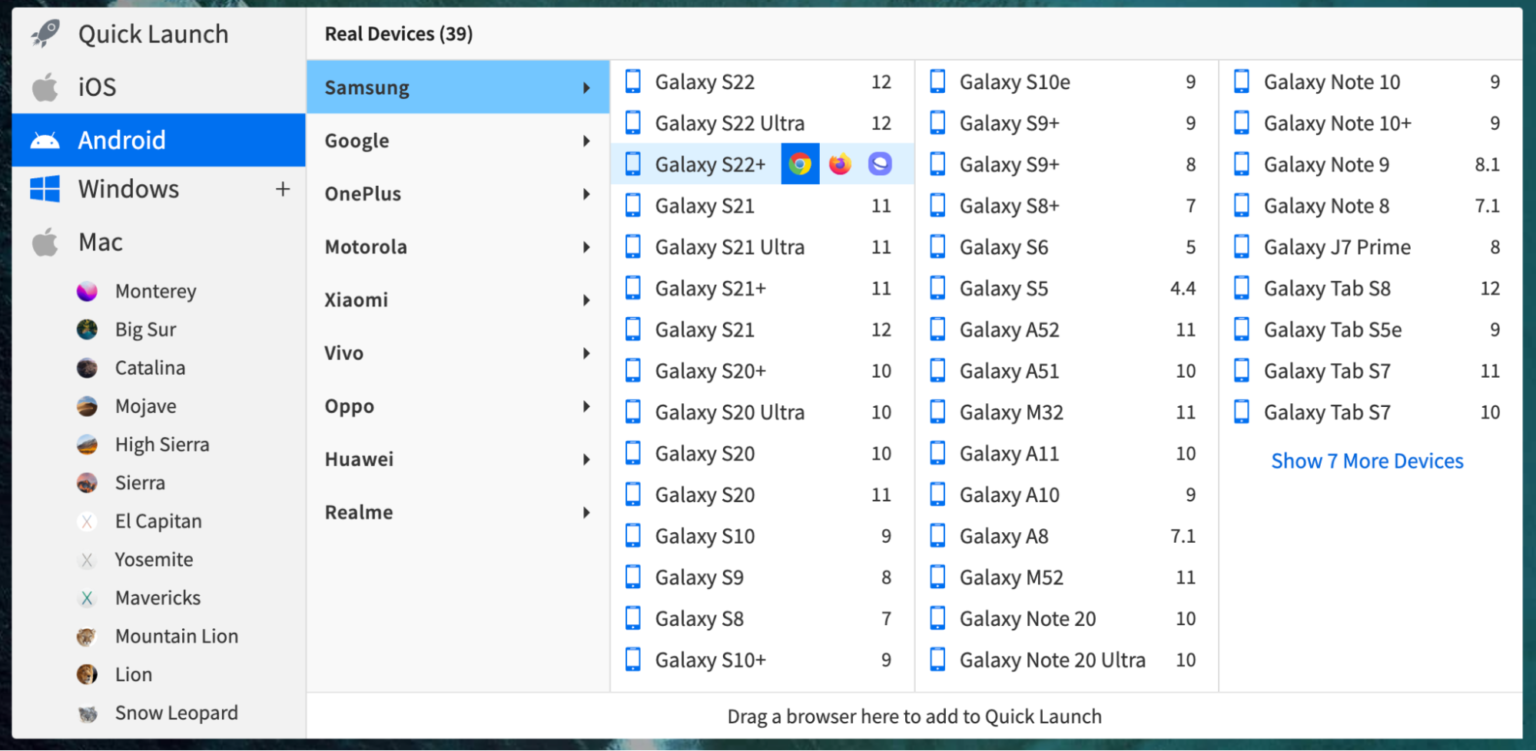Viewport: 1536px width, 751px height.
Task: Click the Quick Launch rocket icon
Action: coord(43,33)
